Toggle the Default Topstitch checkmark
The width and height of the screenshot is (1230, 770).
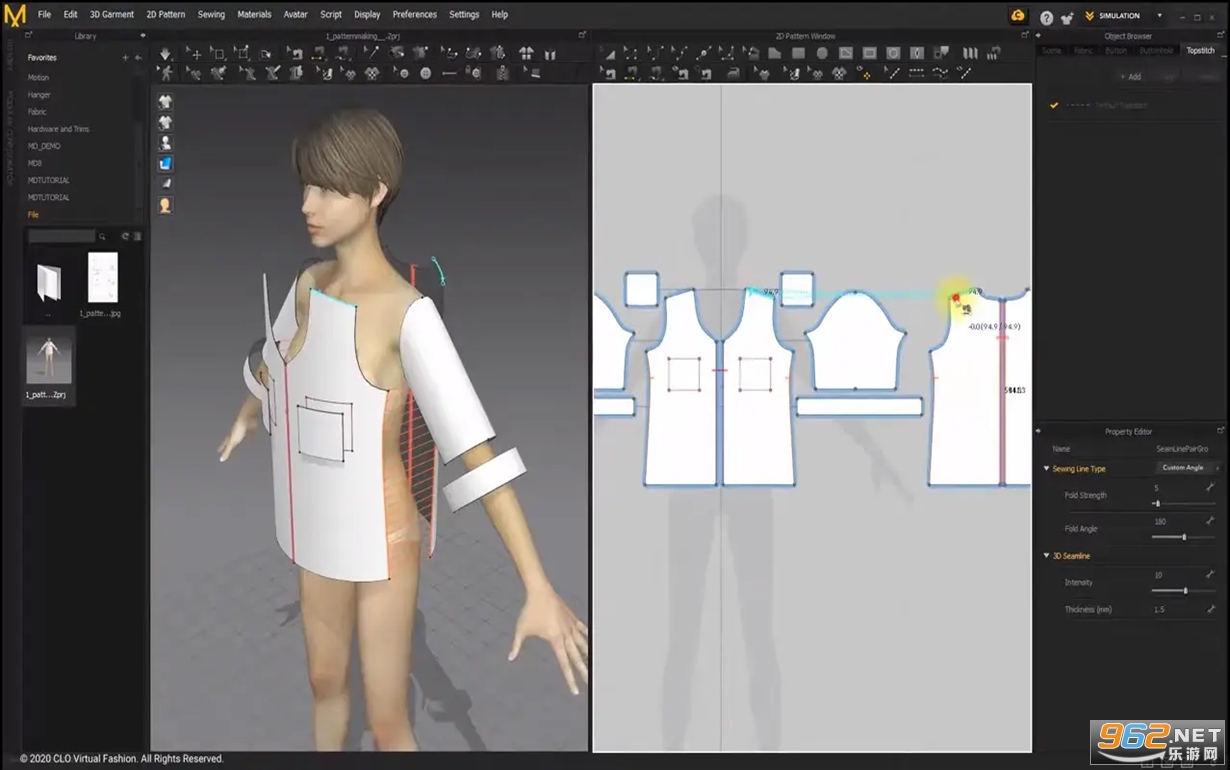pos(1053,105)
